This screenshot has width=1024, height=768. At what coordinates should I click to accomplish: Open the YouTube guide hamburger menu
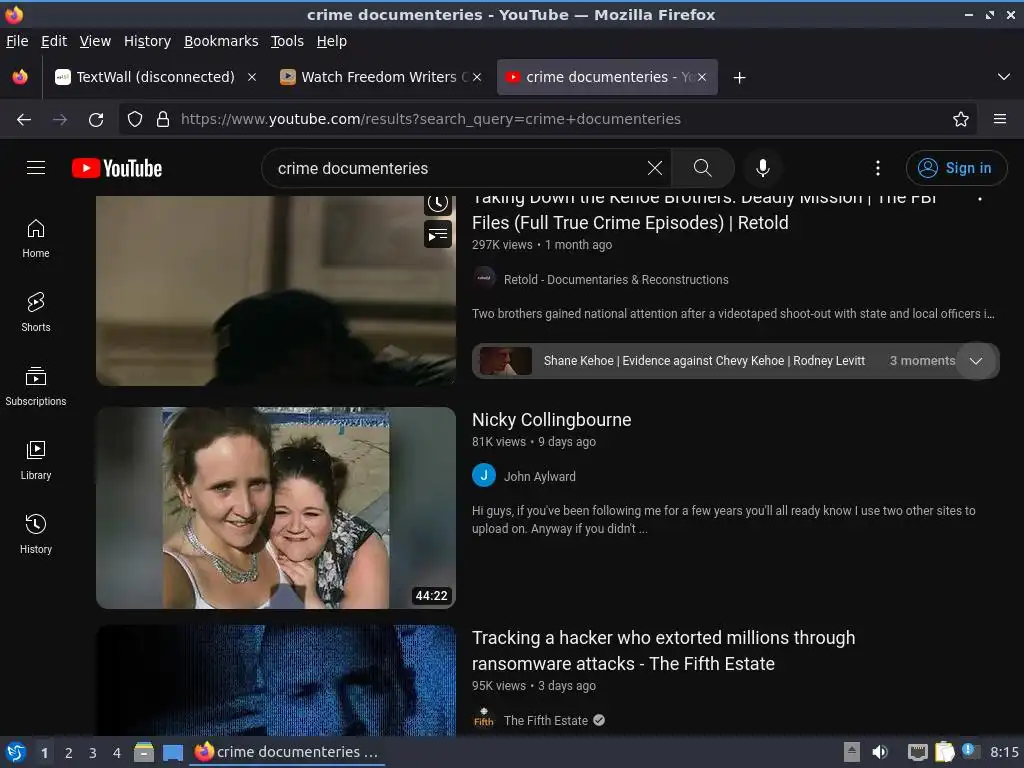pyautogui.click(x=36, y=168)
